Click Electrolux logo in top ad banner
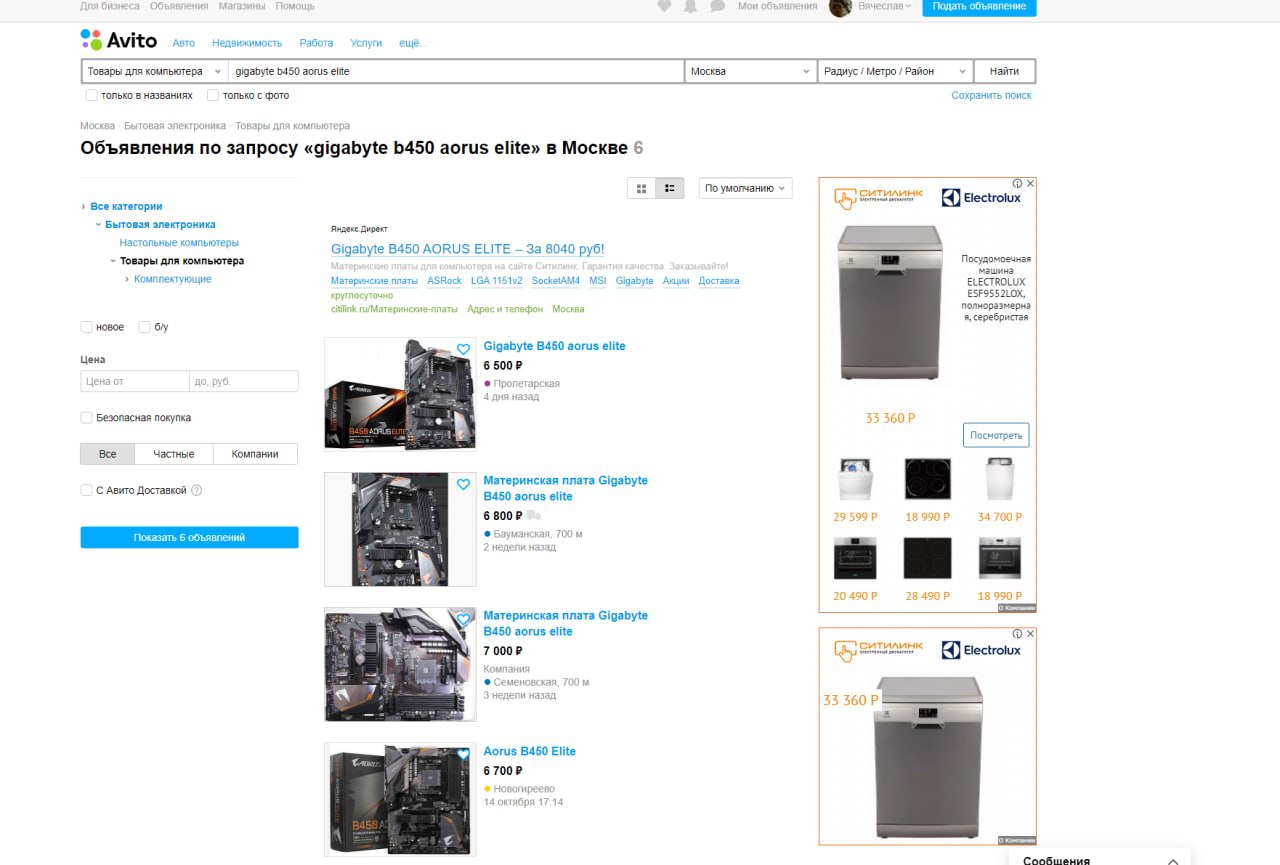The image size is (1280, 865). (x=981, y=198)
